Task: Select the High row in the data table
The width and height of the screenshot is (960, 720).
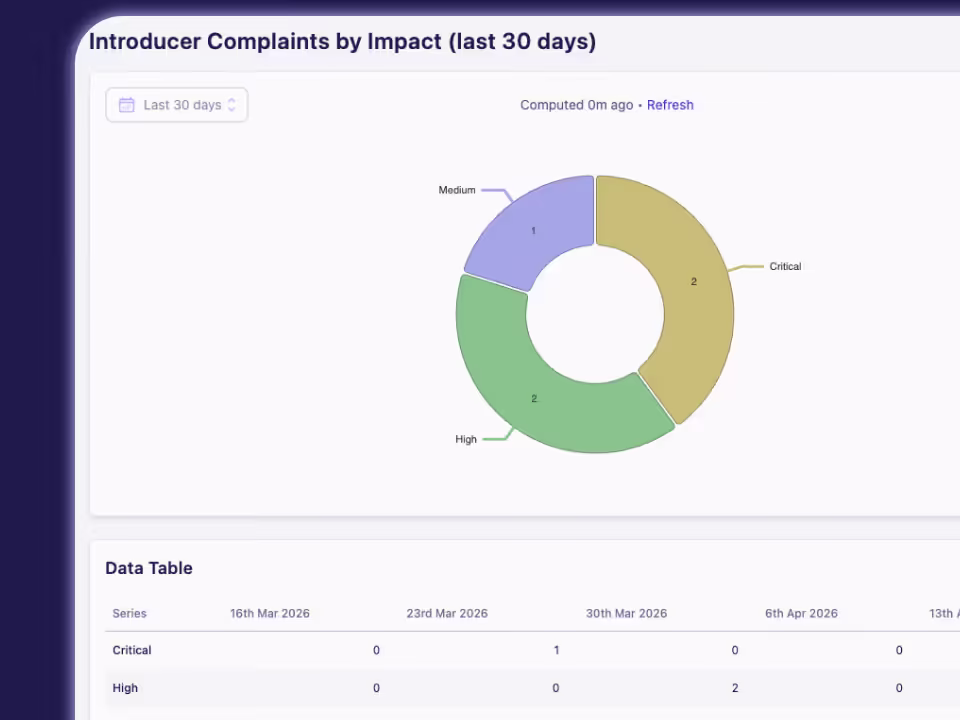Action: 125,688
